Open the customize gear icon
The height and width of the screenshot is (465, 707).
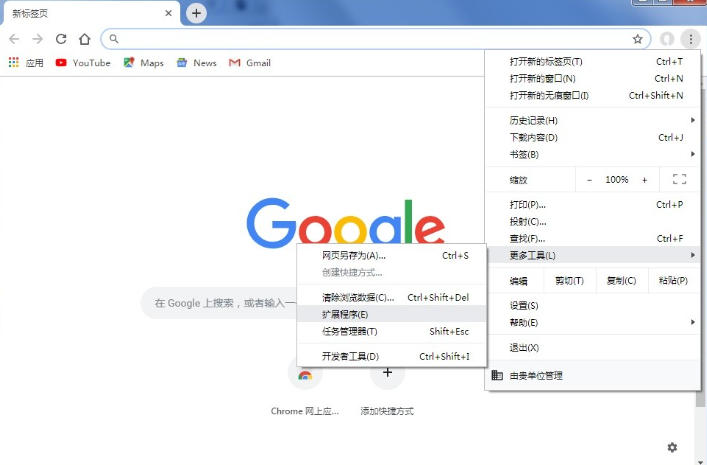672,447
